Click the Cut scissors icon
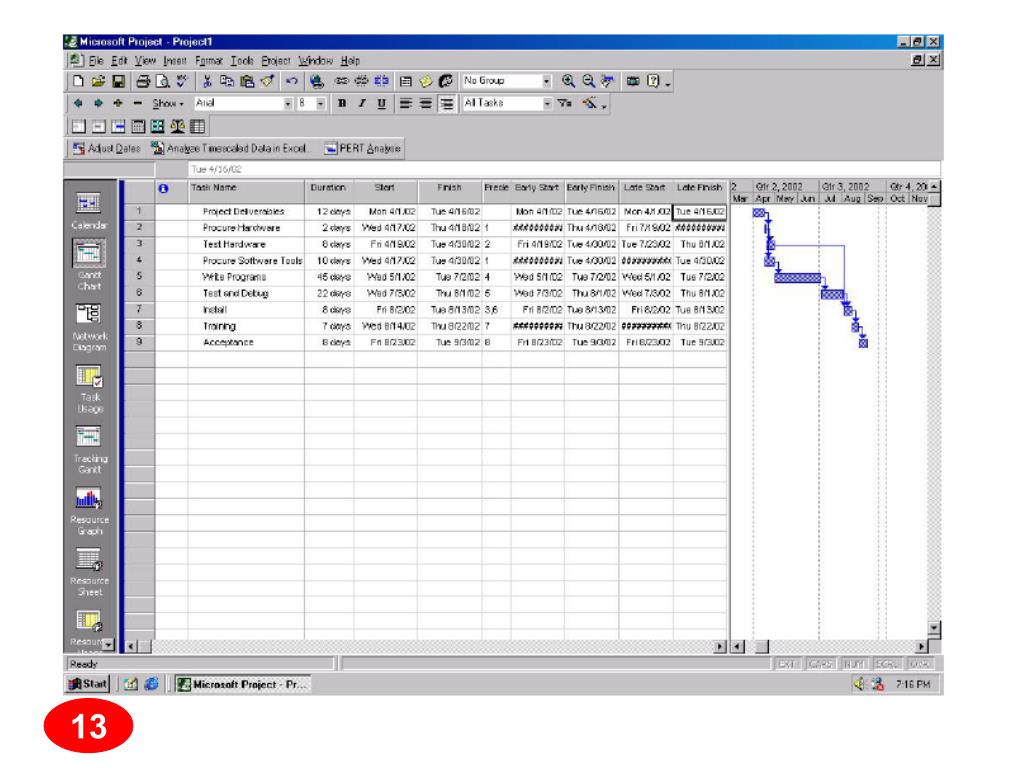The image size is (1024, 768). [x=207, y=81]
